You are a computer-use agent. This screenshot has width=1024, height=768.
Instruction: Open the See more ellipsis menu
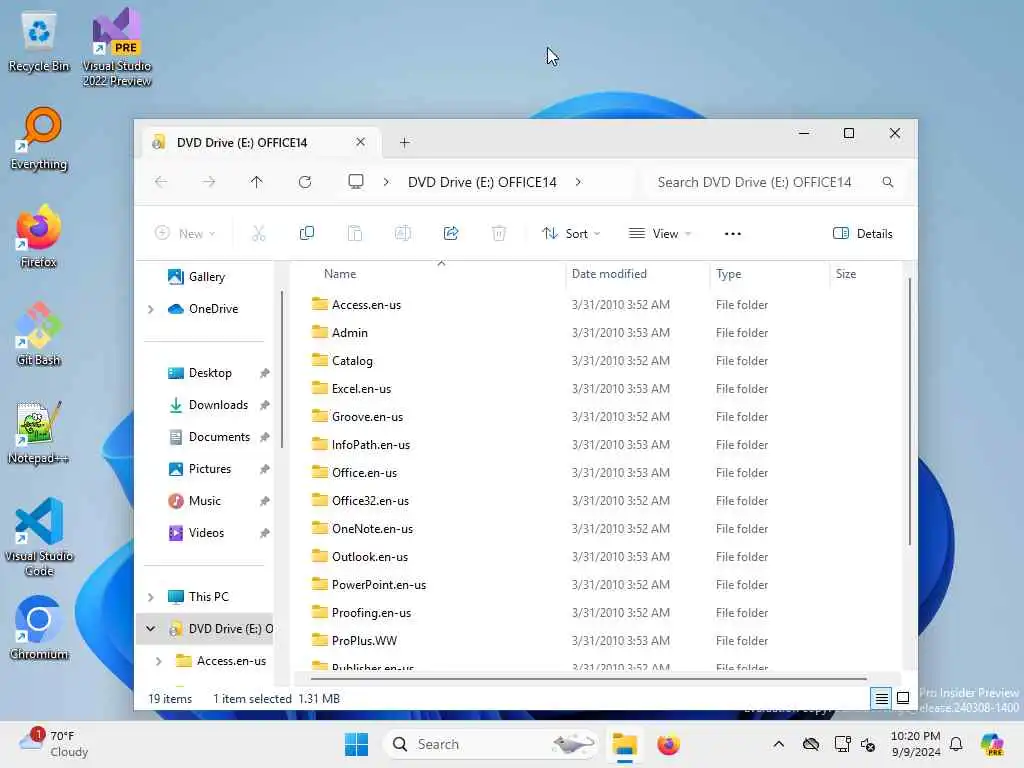coord(733,234)
